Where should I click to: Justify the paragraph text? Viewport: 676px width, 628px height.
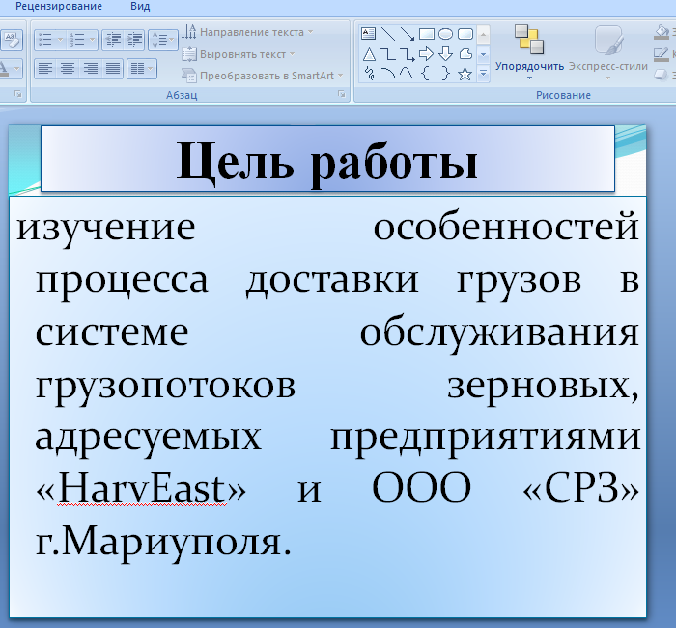(113, 69)
